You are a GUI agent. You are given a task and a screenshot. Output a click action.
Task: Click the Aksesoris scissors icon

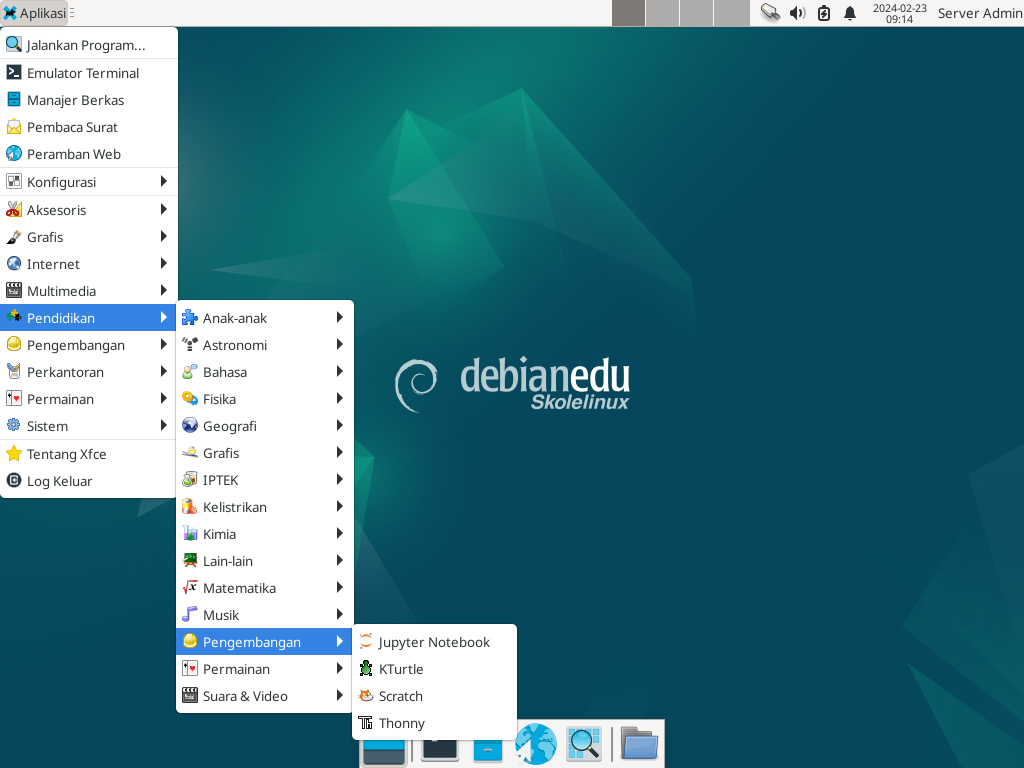click(14, 210)
